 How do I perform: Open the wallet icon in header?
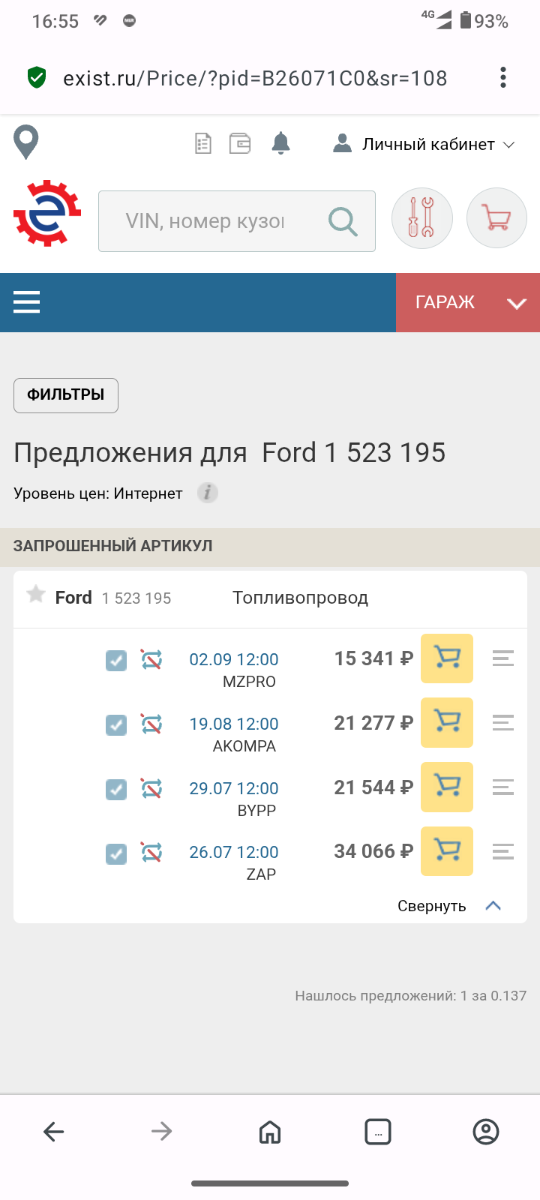click(x=240, y=144)
